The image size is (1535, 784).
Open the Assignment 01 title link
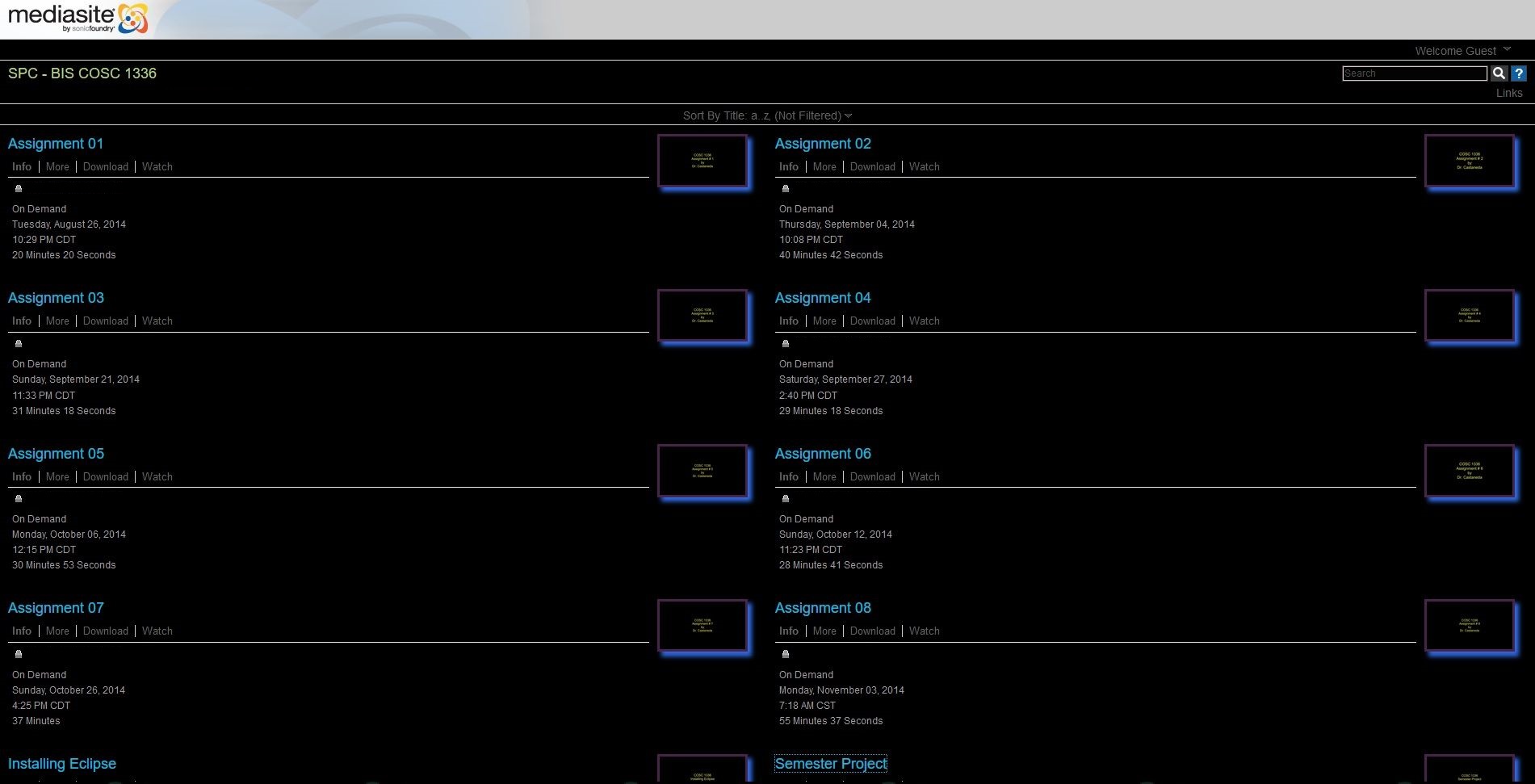[x=56, y=144]
